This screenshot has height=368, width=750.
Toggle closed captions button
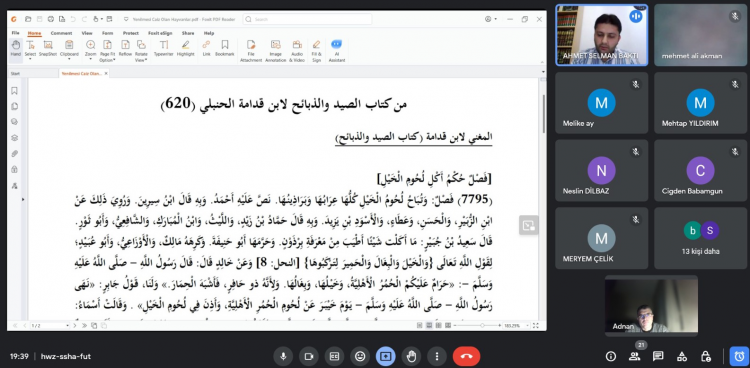click(x=334, y=357)
